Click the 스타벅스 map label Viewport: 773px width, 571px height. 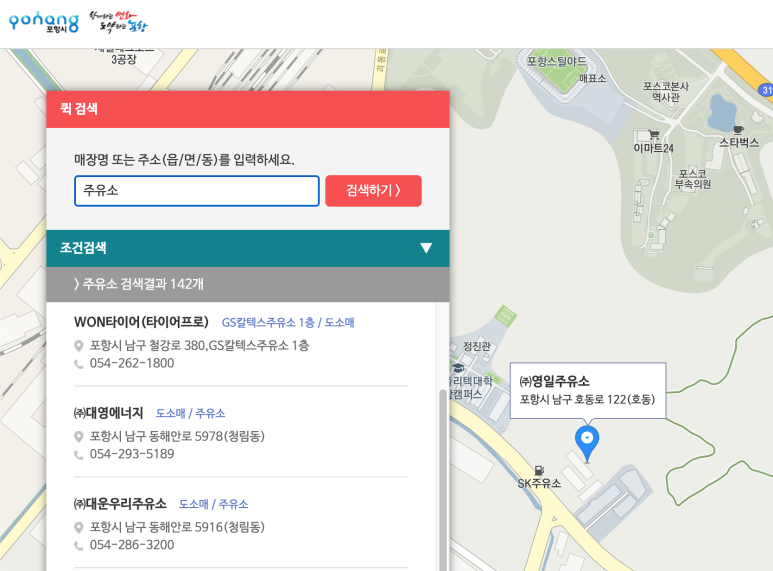739,143
